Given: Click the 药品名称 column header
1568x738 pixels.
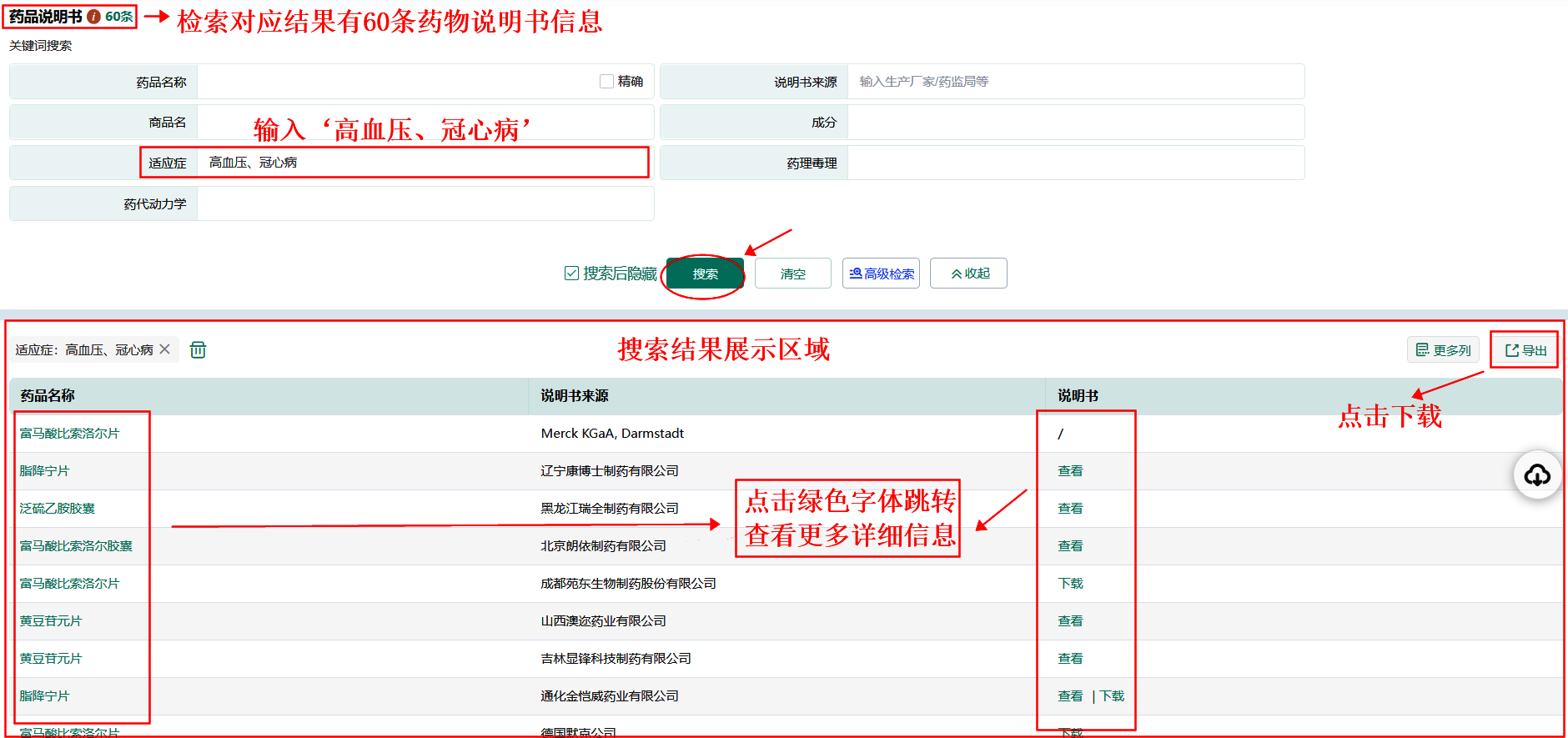Looking at the screenshot, I should click(48, 396).
